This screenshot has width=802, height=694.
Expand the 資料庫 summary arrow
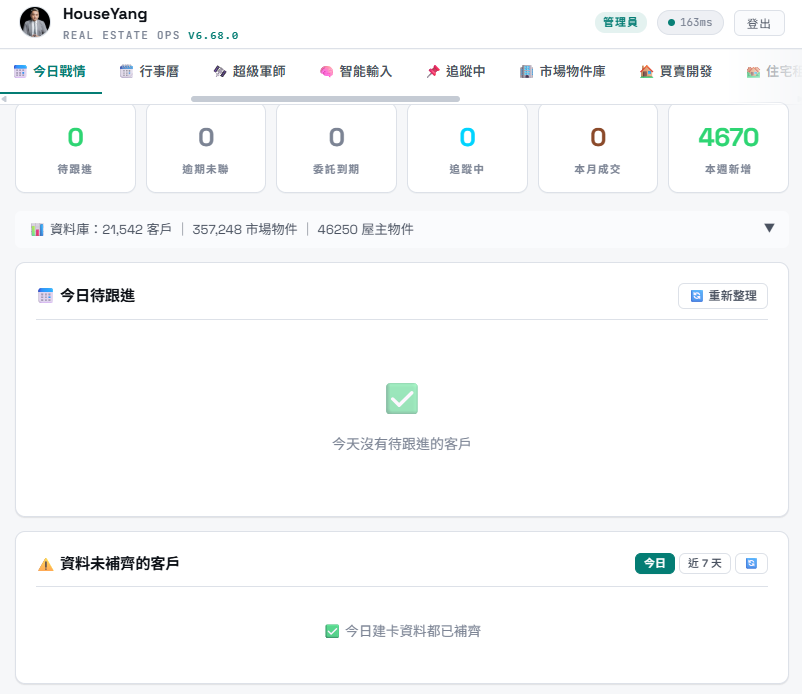coord(769,228)
